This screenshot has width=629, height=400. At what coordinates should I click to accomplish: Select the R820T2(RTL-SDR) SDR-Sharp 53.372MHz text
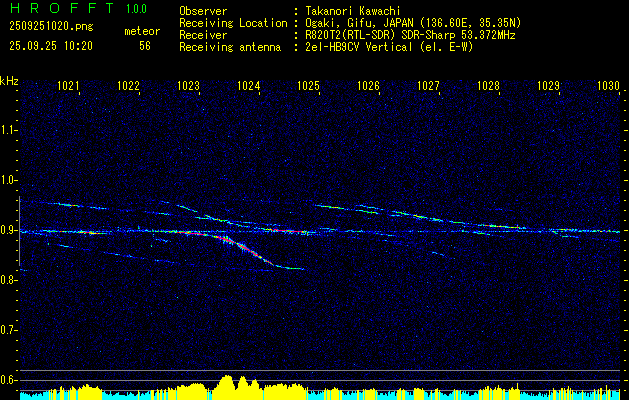tap(409, 35)
